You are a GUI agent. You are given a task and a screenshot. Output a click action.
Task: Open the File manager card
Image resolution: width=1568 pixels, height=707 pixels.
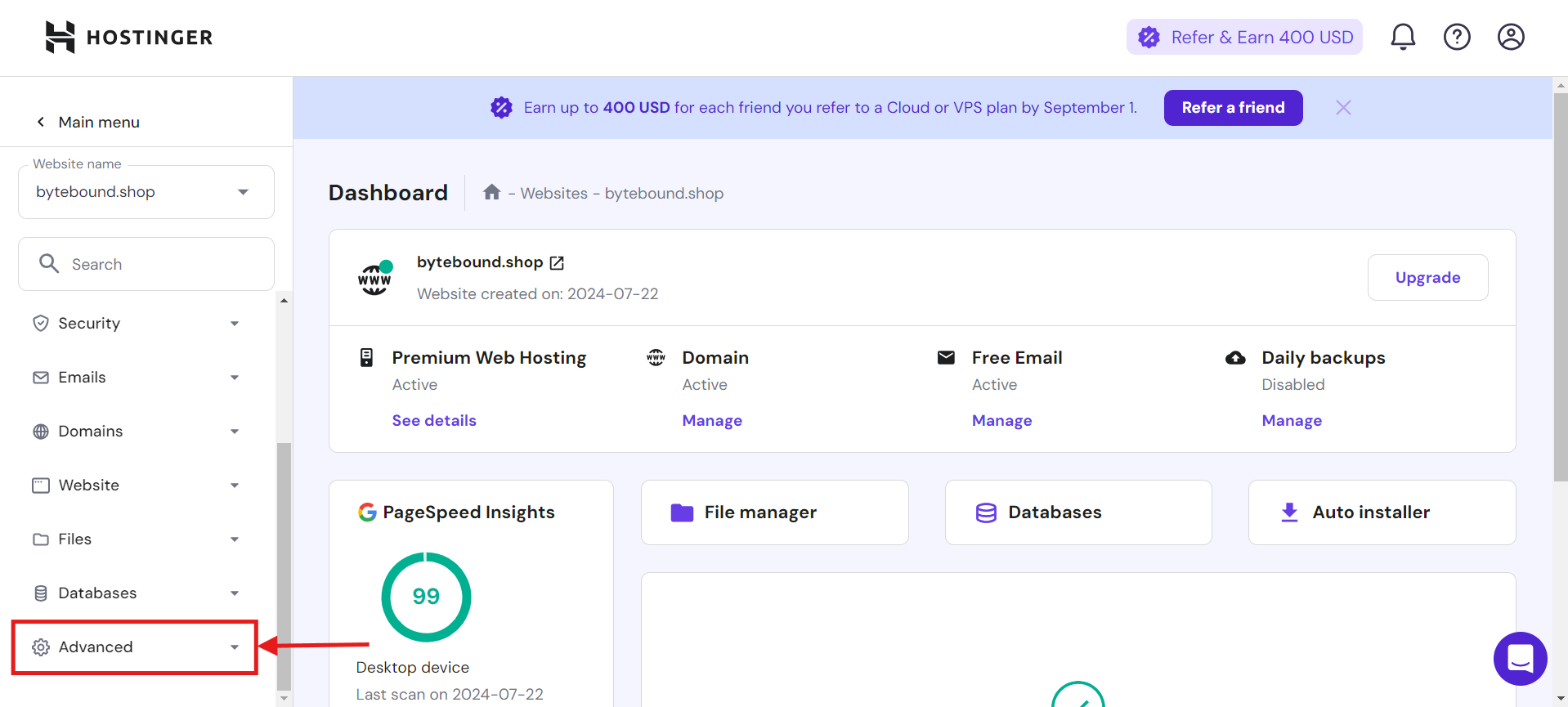[775, 512]
